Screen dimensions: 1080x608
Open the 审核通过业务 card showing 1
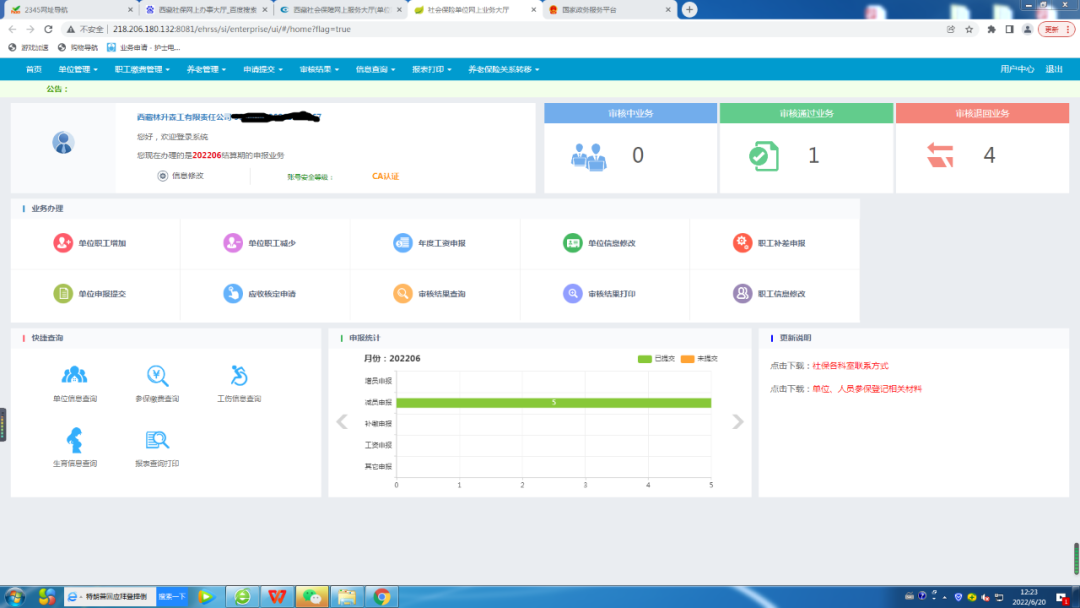tap(807, 147)
